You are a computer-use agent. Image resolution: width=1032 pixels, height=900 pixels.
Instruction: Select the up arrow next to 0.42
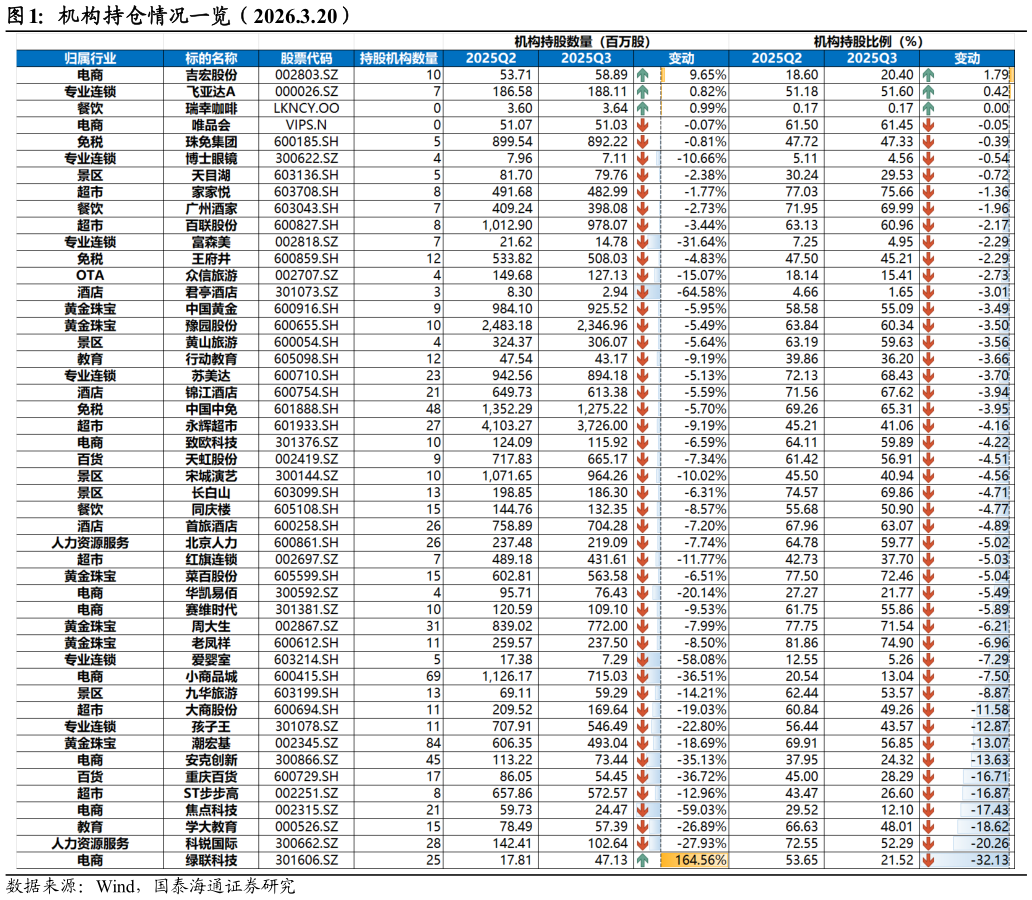(x=928, y=92)
